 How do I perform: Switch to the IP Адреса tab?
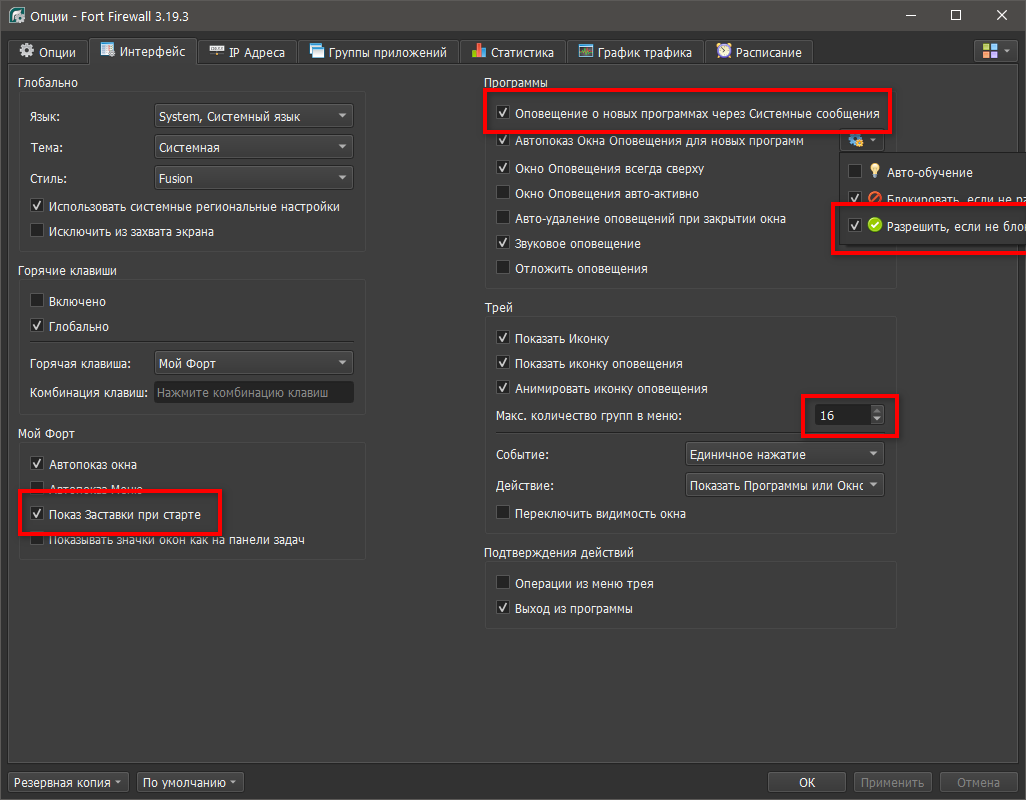[x=247, y=52]
